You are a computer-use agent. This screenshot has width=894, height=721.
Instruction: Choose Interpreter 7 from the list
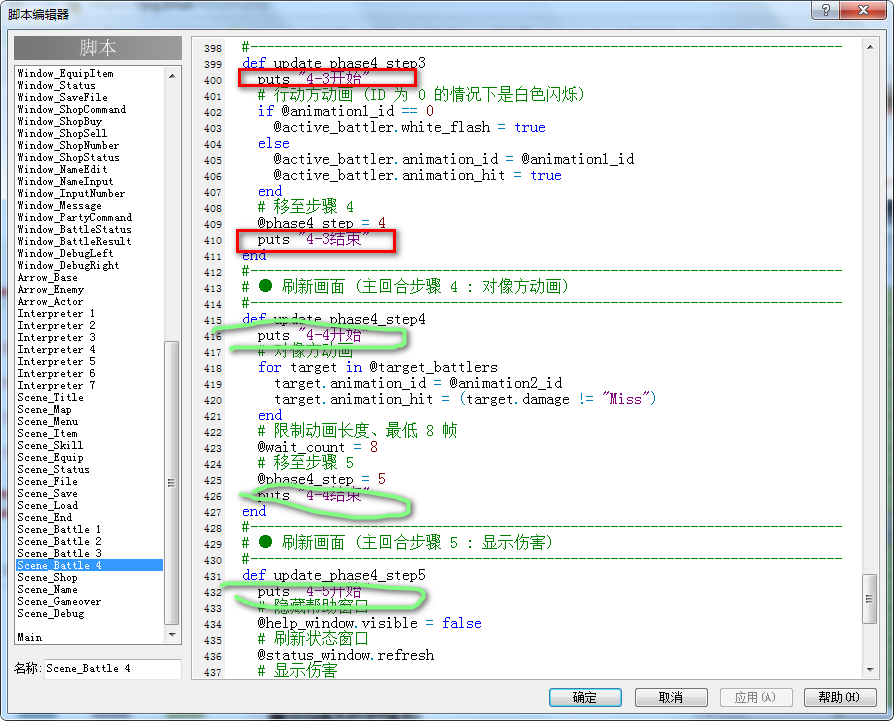[56, 385]
